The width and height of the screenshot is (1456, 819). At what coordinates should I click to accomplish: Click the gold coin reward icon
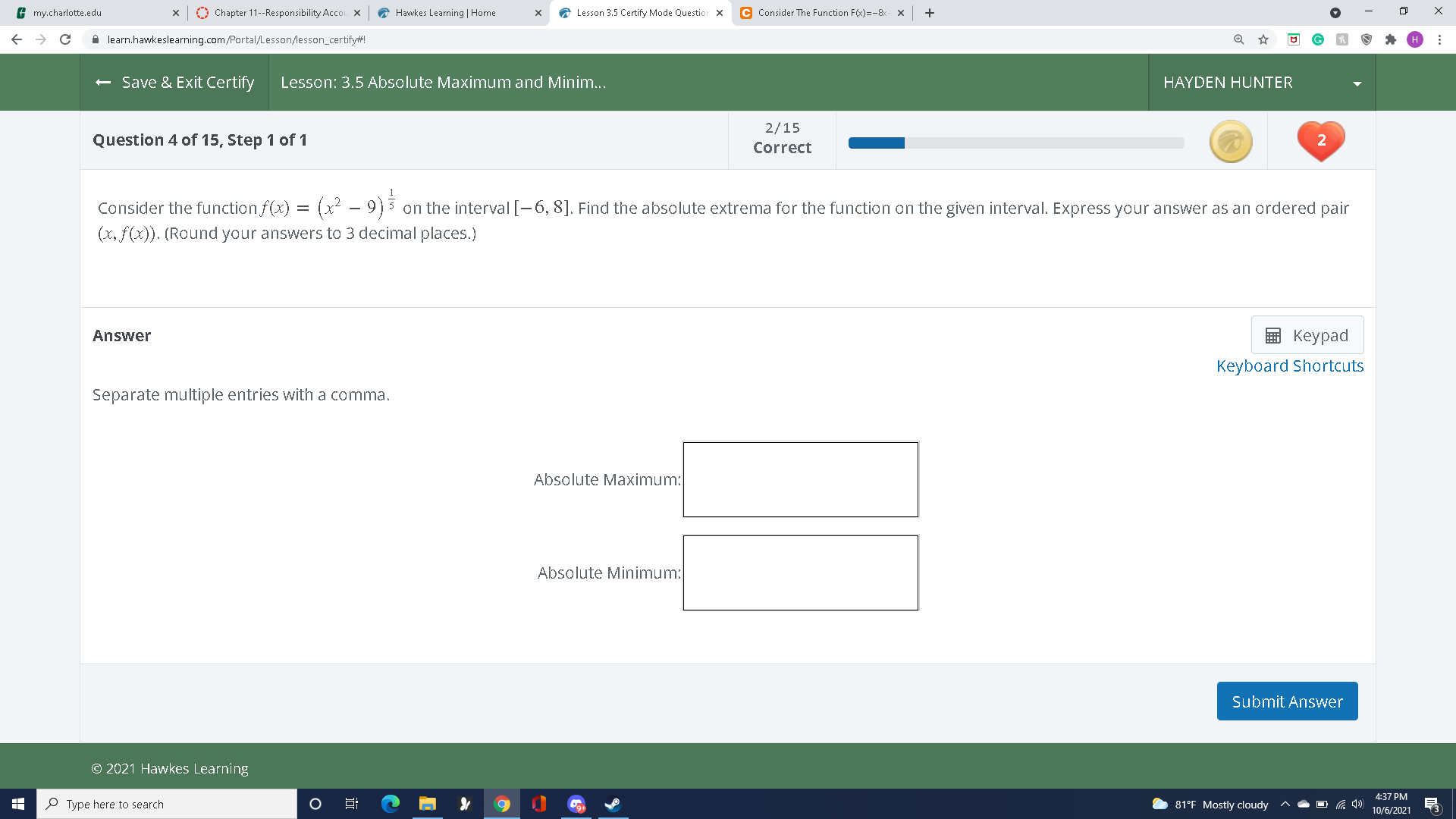click(1230, 140)
